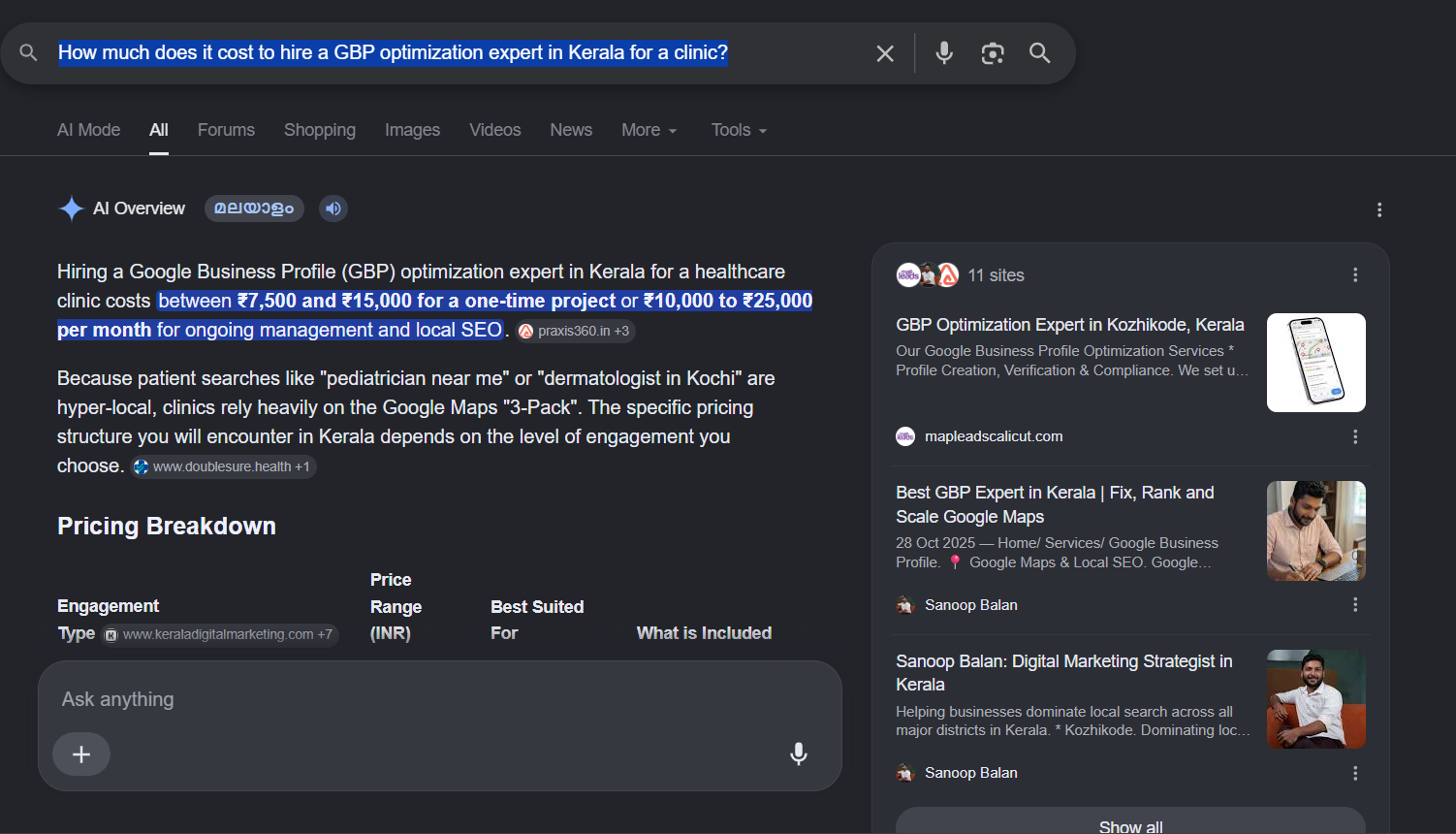
Task: Open the www.keraladigitalmarketing.com +7 source chip
Action: pos(220,634)
